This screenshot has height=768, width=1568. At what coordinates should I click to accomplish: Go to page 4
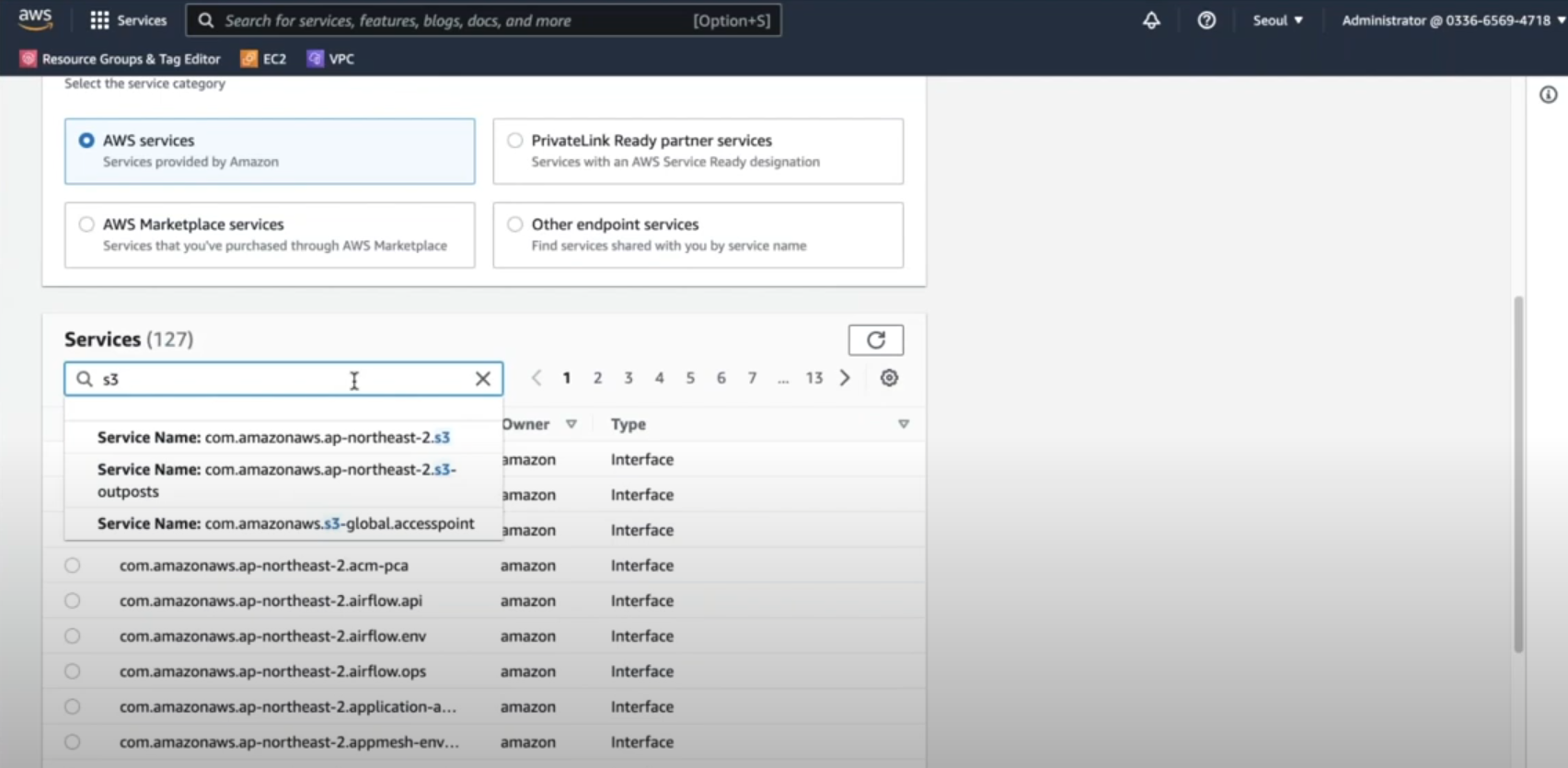(x=659, y=378)
